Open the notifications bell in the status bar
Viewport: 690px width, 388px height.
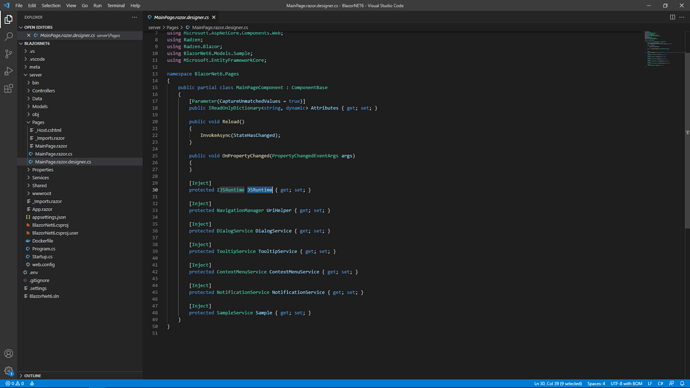click(682, 384)
